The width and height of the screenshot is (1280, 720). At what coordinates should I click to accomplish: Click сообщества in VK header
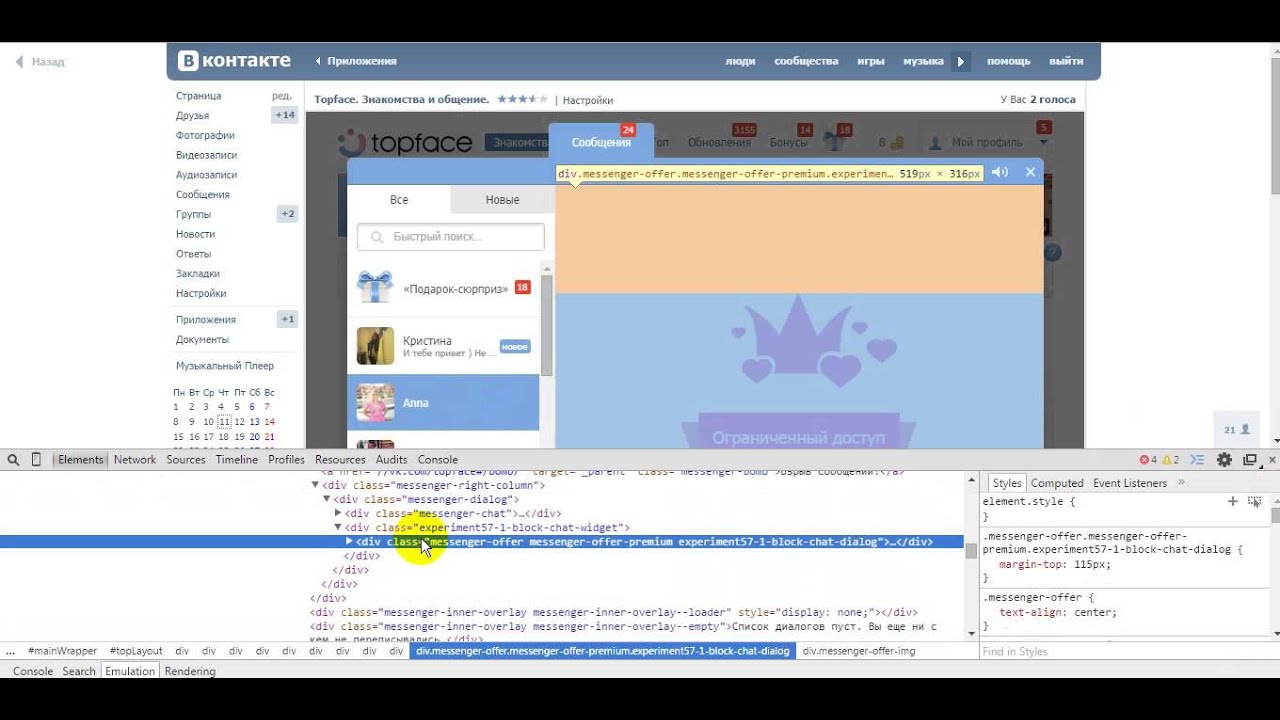[806, 61]
